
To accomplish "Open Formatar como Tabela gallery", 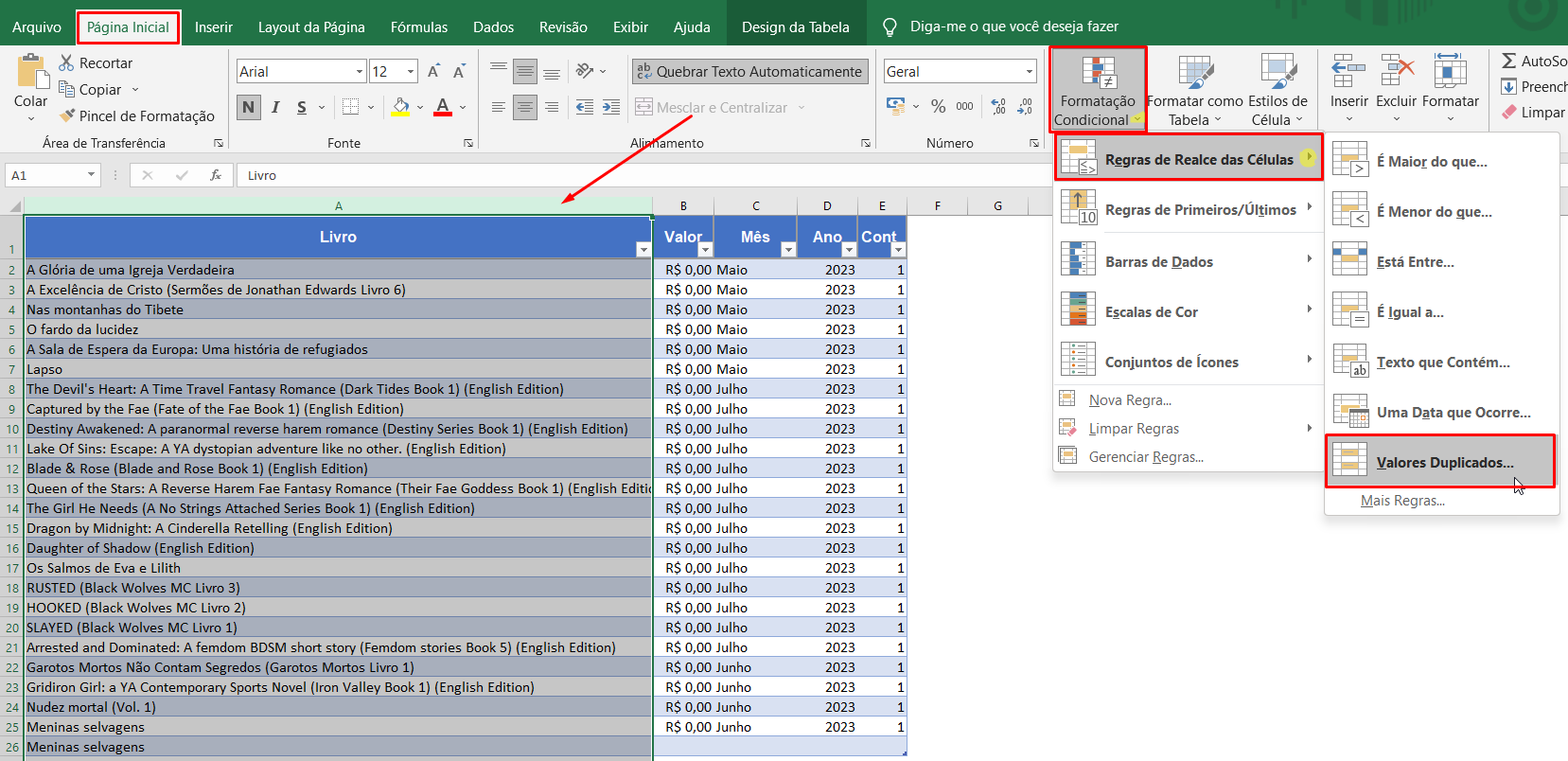I will tap(1195, 90).
